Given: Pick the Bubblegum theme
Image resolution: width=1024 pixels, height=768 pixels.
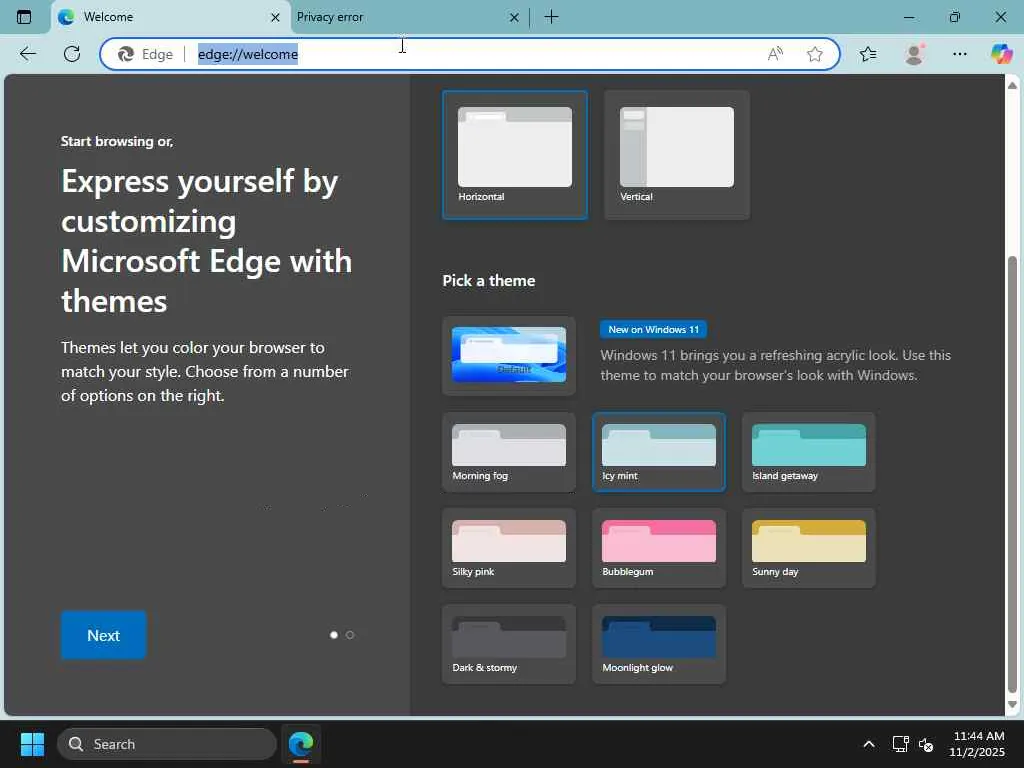Looking at the screenshot, I should point(658,548).
